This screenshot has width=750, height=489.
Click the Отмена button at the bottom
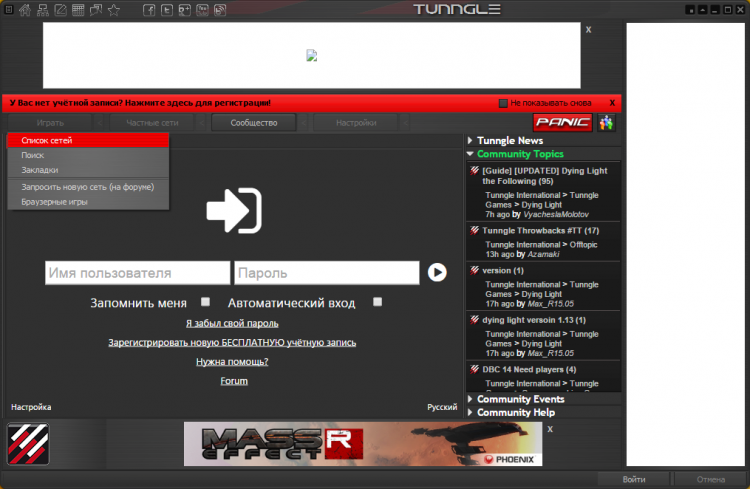click(x=710, y=479)
